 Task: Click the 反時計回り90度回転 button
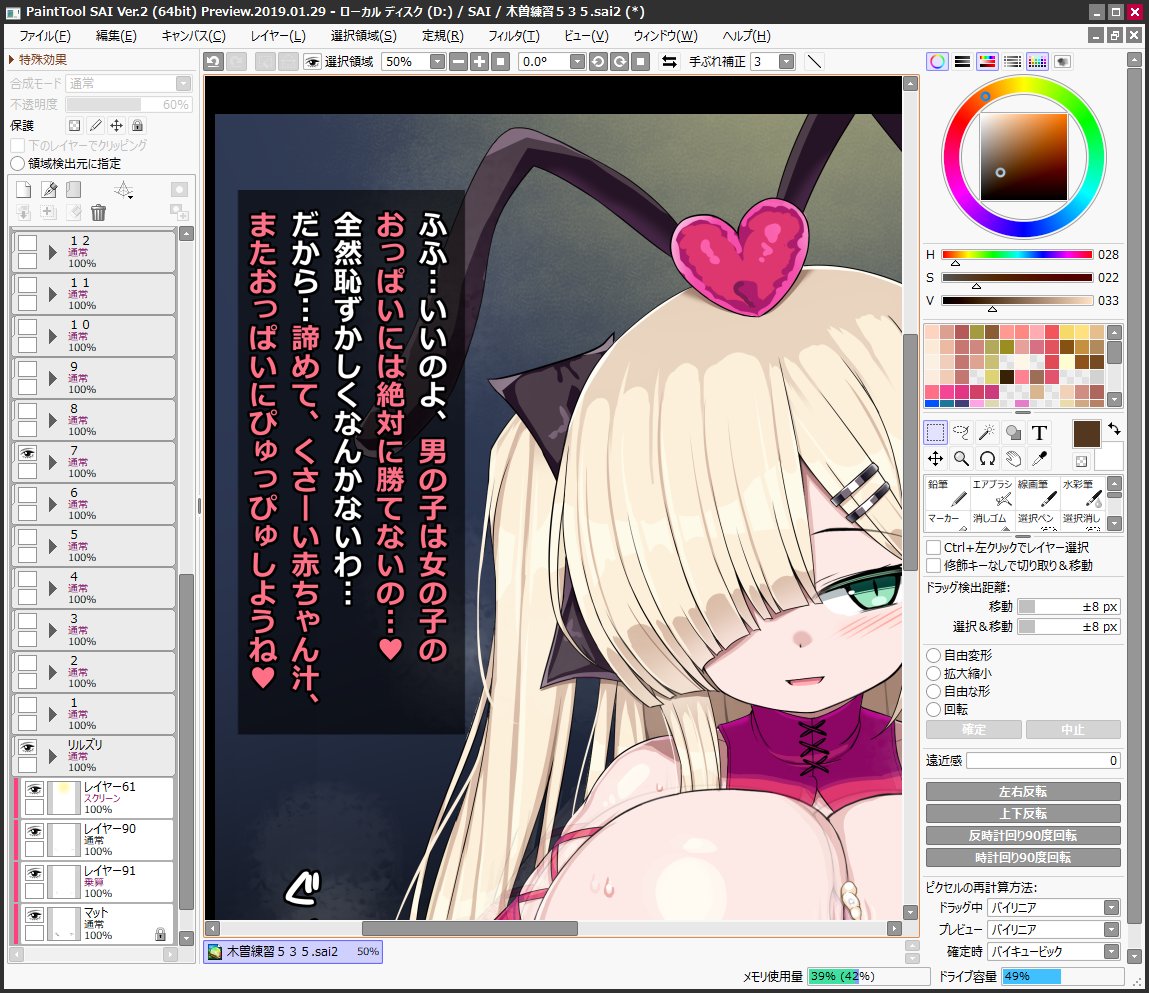1023,835
